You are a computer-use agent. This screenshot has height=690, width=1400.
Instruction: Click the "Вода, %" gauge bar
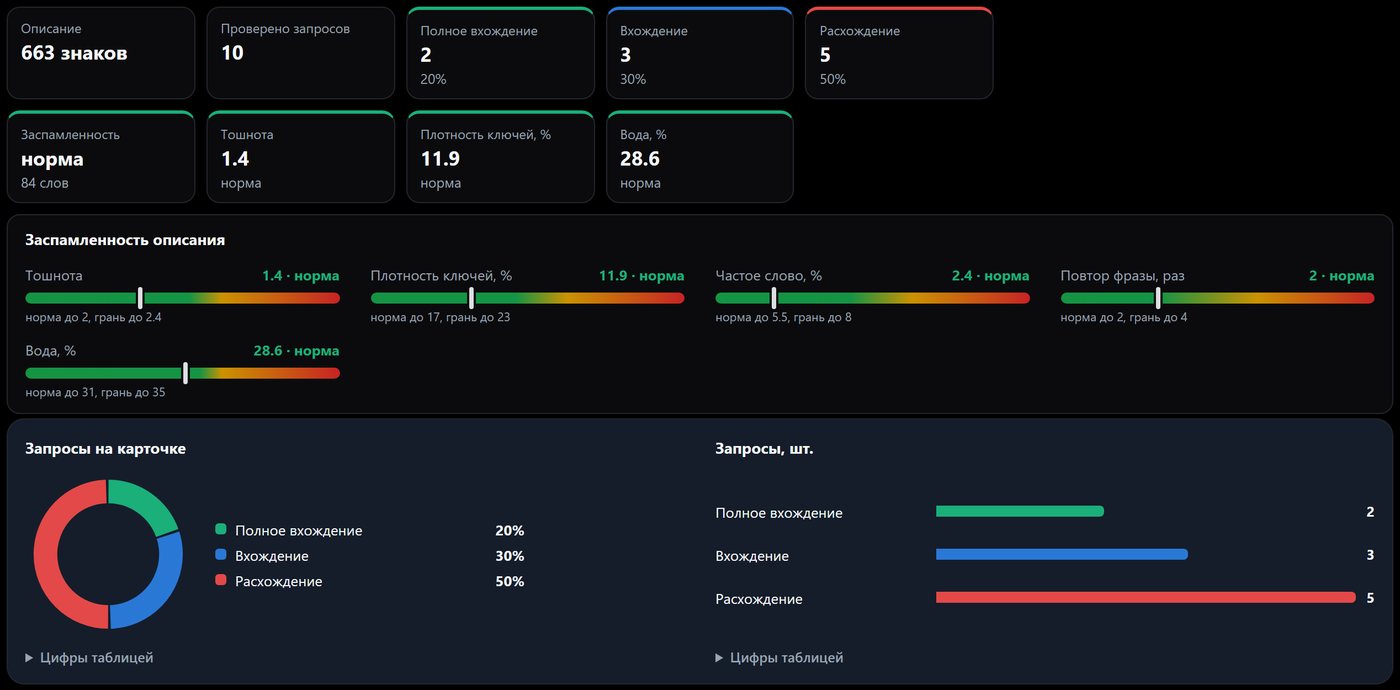[x=182, y=373]
